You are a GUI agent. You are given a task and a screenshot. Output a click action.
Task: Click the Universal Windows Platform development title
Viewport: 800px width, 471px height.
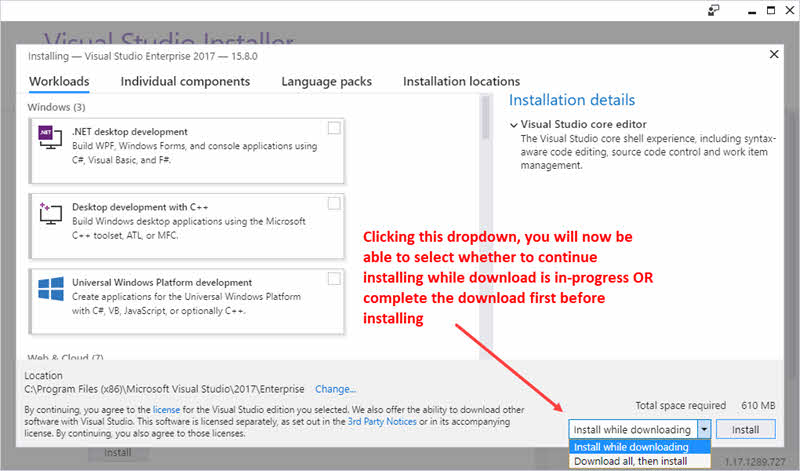pyautogui.click(x=162, y=282)
